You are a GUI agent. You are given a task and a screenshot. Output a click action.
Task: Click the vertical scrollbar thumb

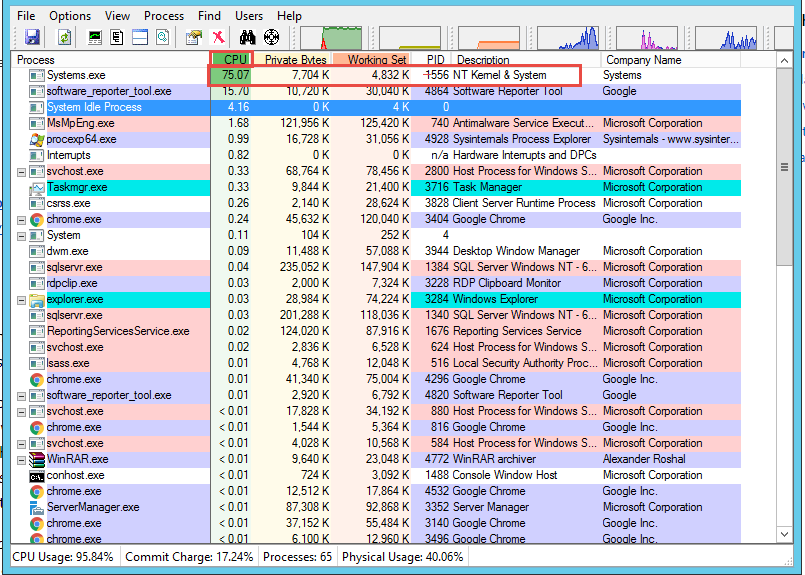tap(784, 167)
